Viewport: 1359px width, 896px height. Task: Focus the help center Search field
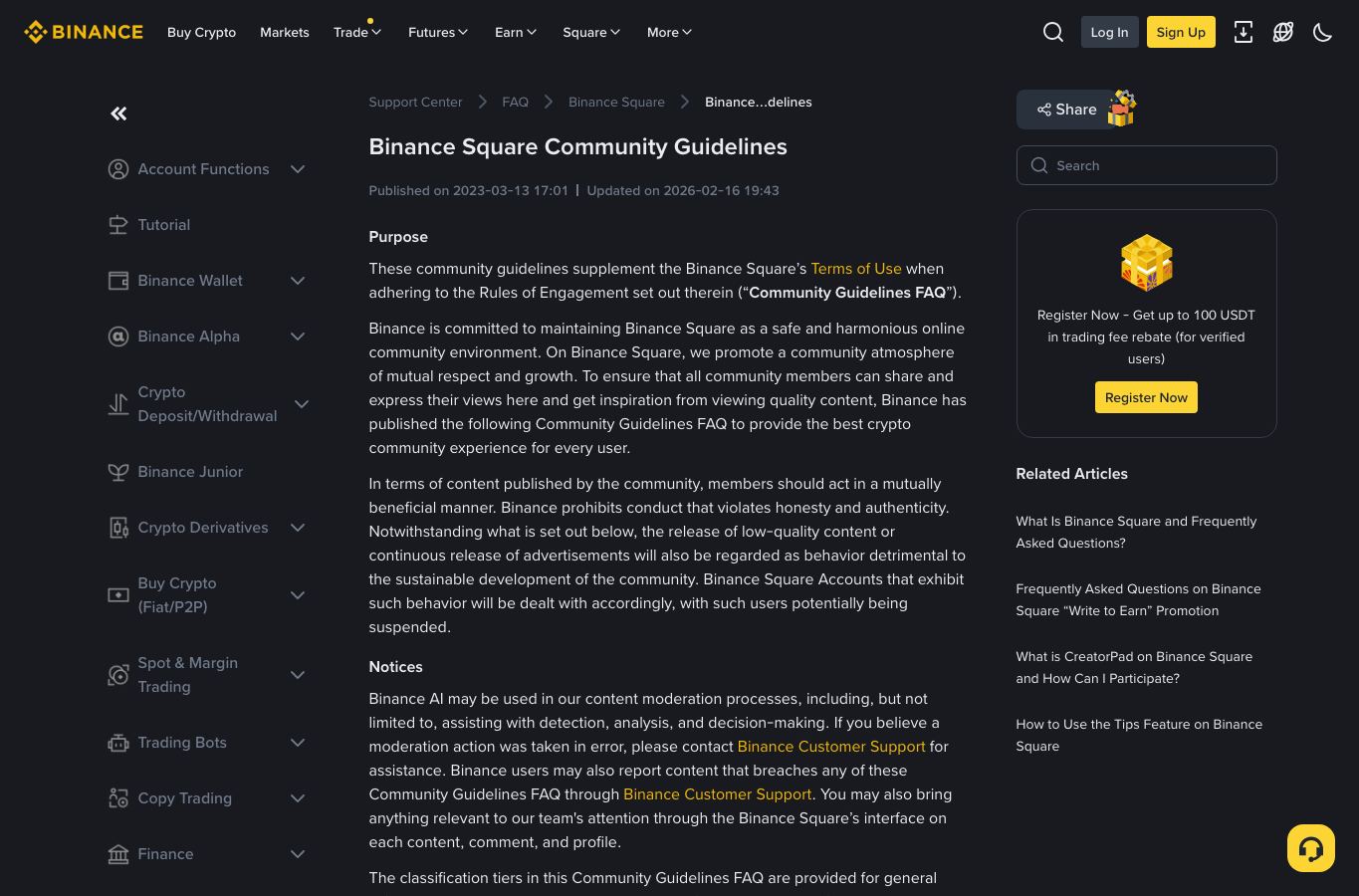1147,165
